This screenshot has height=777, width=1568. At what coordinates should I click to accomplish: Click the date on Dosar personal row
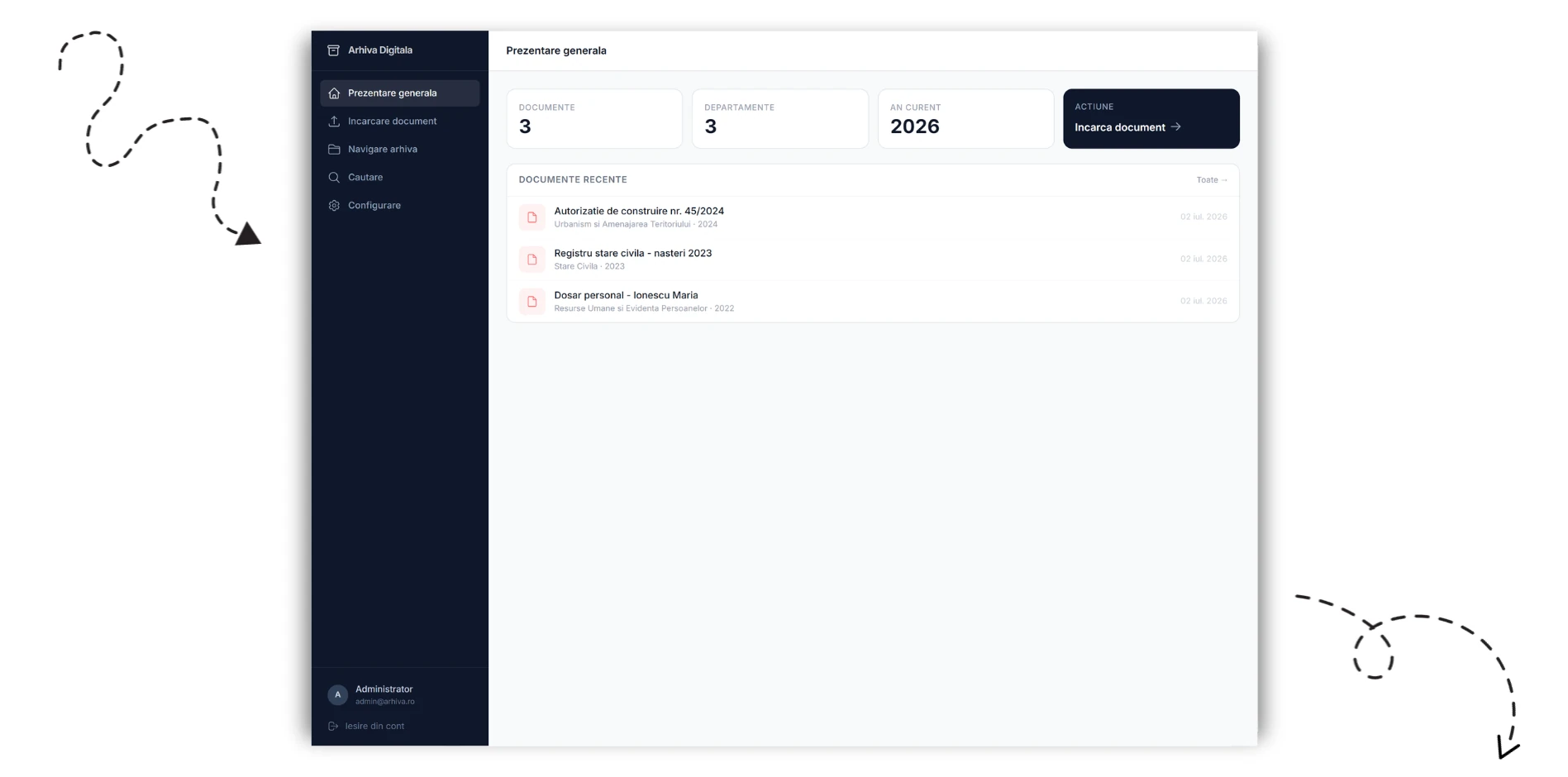(1203, 302)
